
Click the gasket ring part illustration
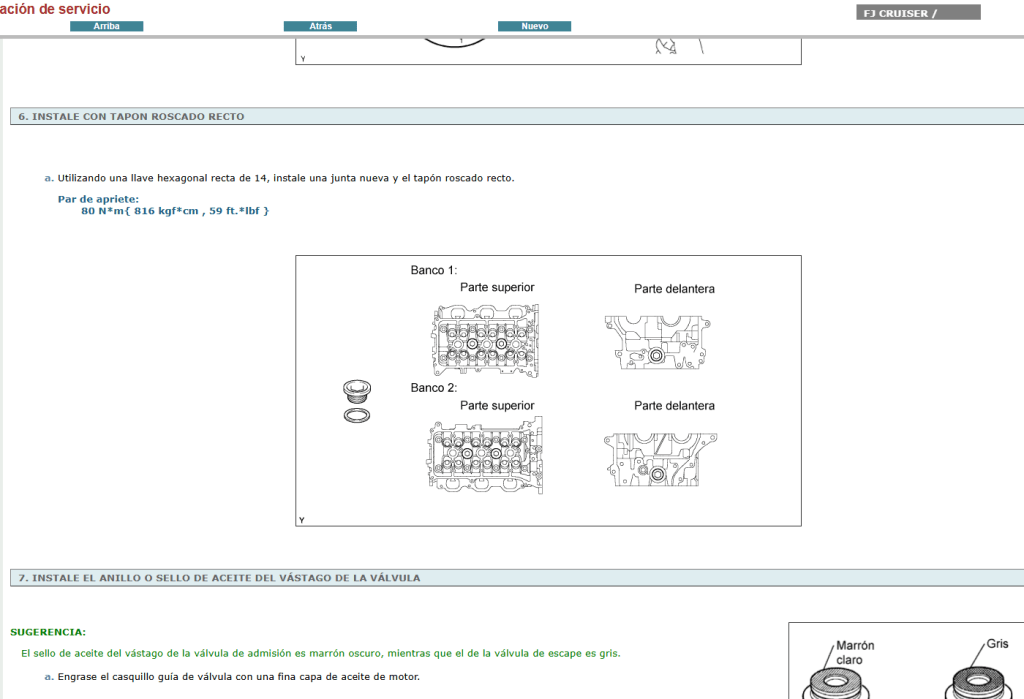click(356, 415)
